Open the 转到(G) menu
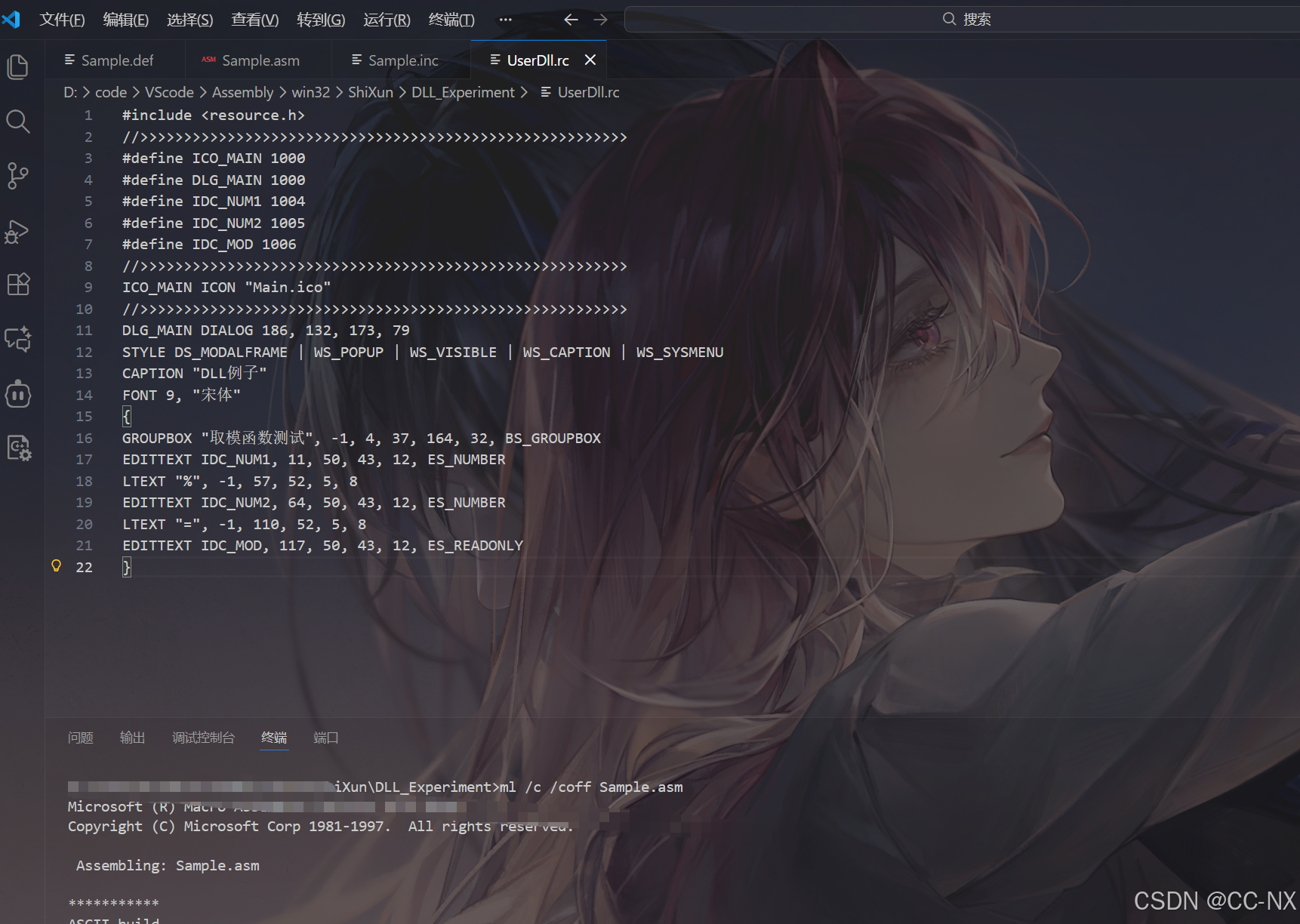 click(321, 20)
